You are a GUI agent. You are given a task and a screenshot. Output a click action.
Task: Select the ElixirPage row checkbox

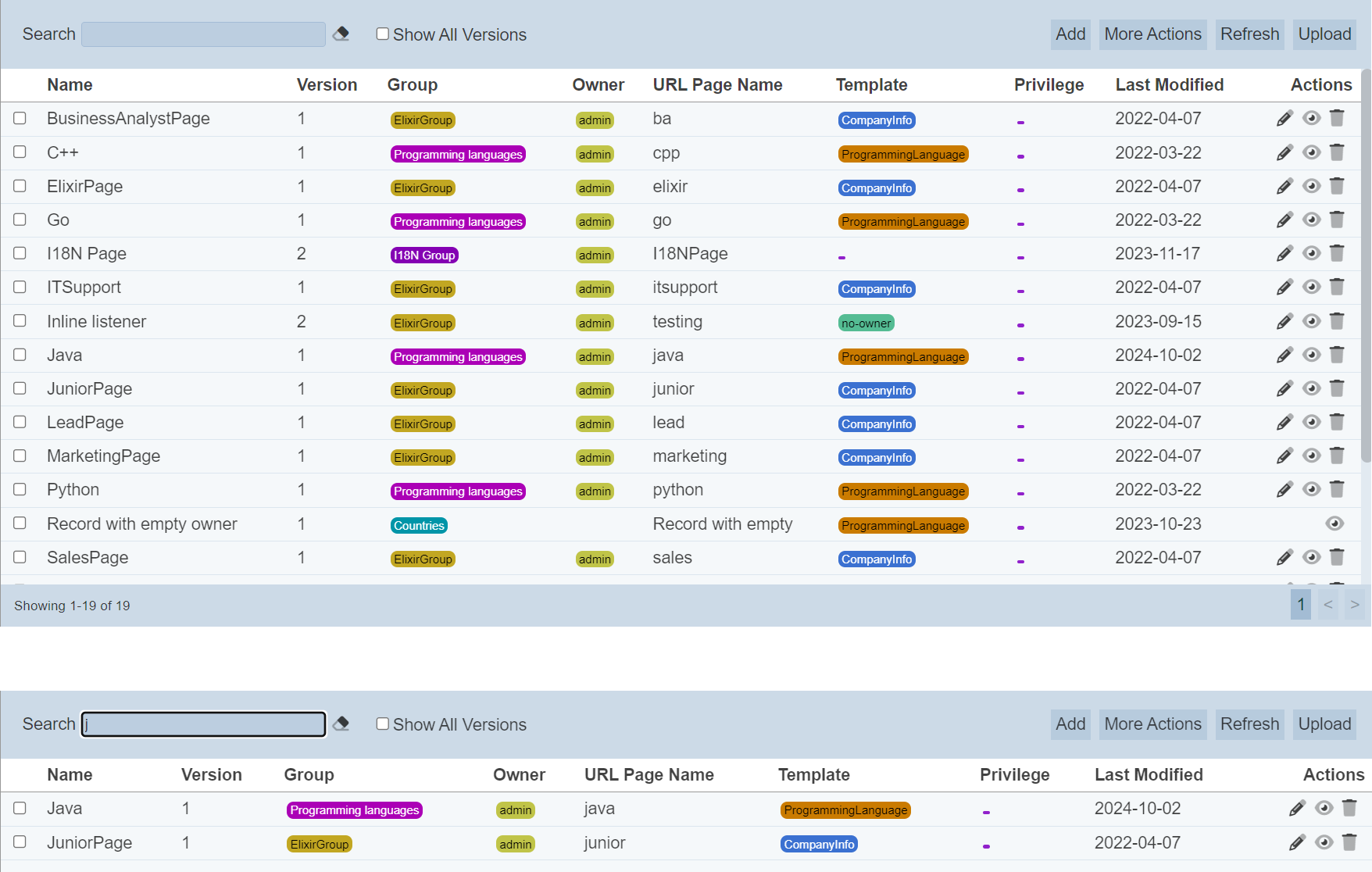click(x=20, y=186)
